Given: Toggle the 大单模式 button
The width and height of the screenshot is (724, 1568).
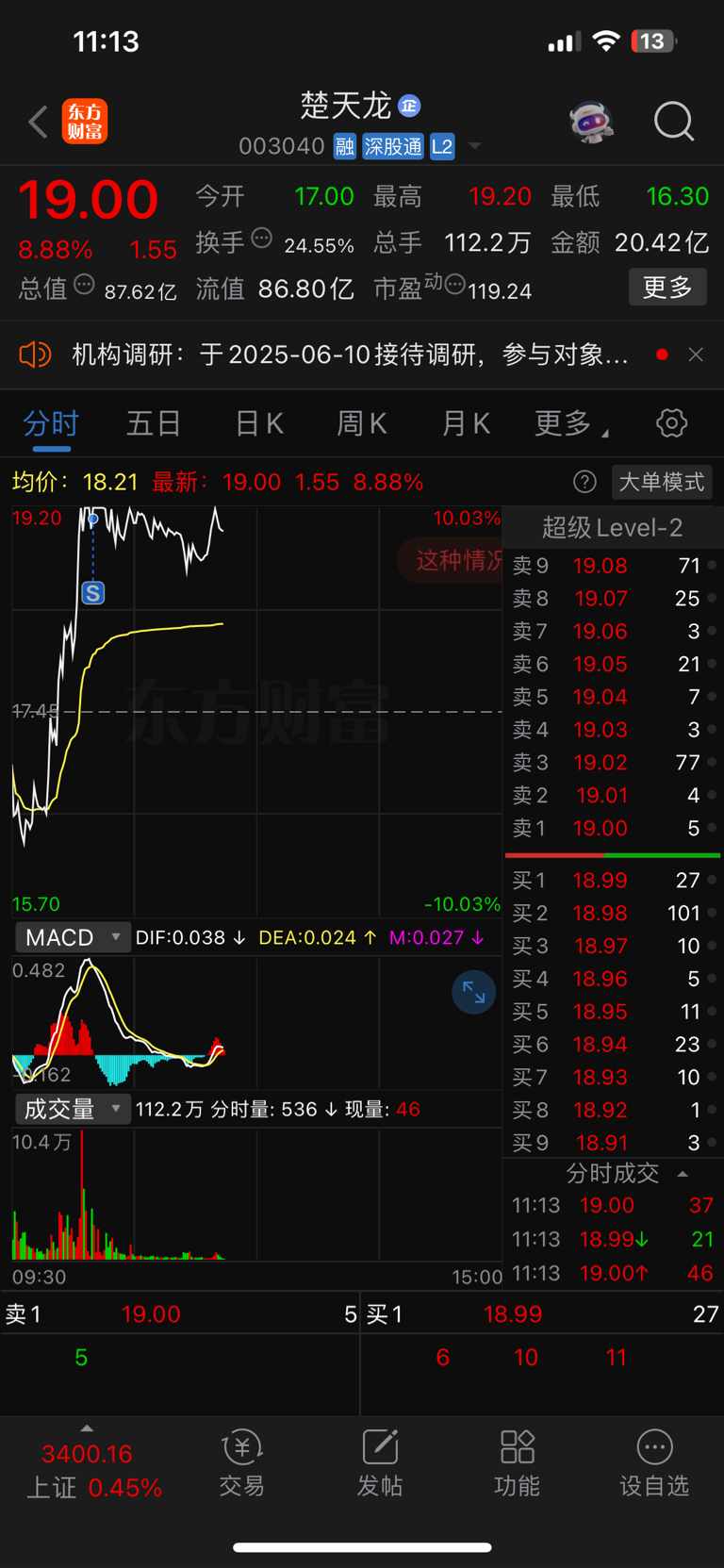Looking at the screenshot, I should (662, 482).
